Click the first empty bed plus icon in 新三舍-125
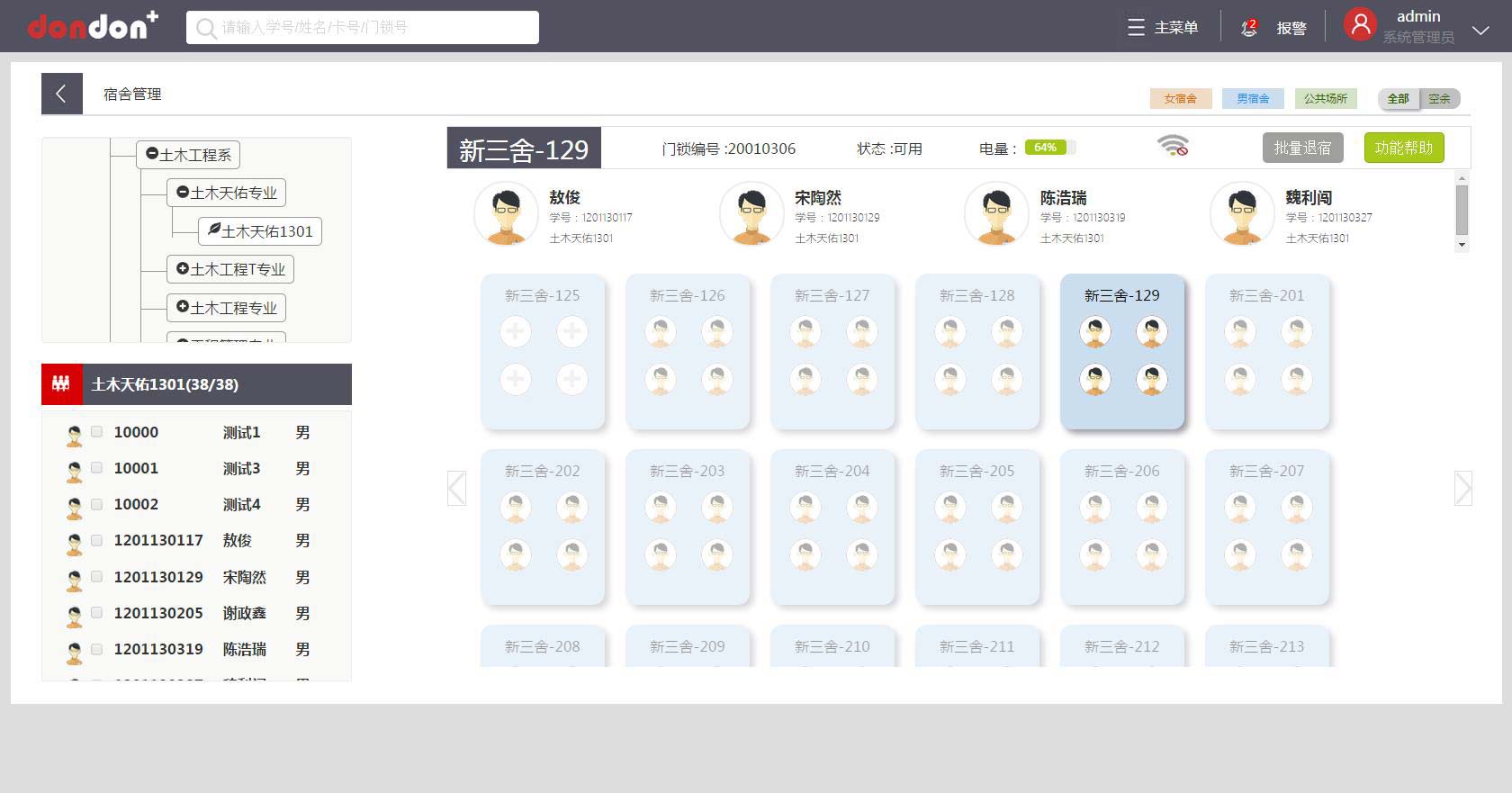The height and width of the screenshot is (793, 1512). (x=516, y=332)
